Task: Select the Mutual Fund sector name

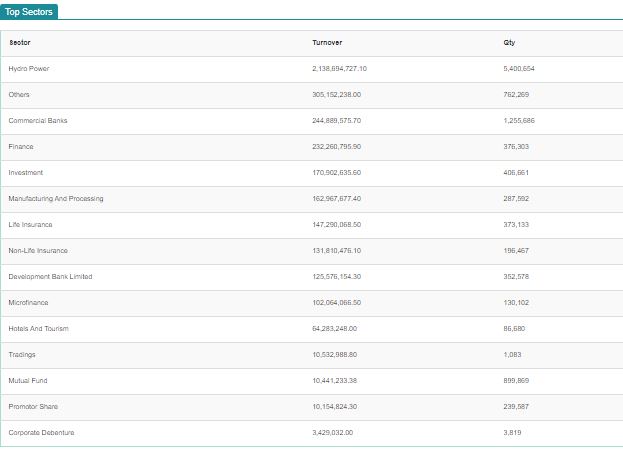Action: 28,381
